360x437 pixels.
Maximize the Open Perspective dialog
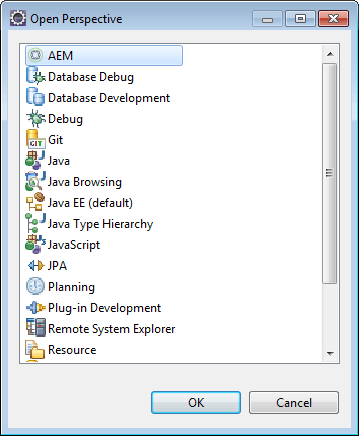(x=300, y=19)
